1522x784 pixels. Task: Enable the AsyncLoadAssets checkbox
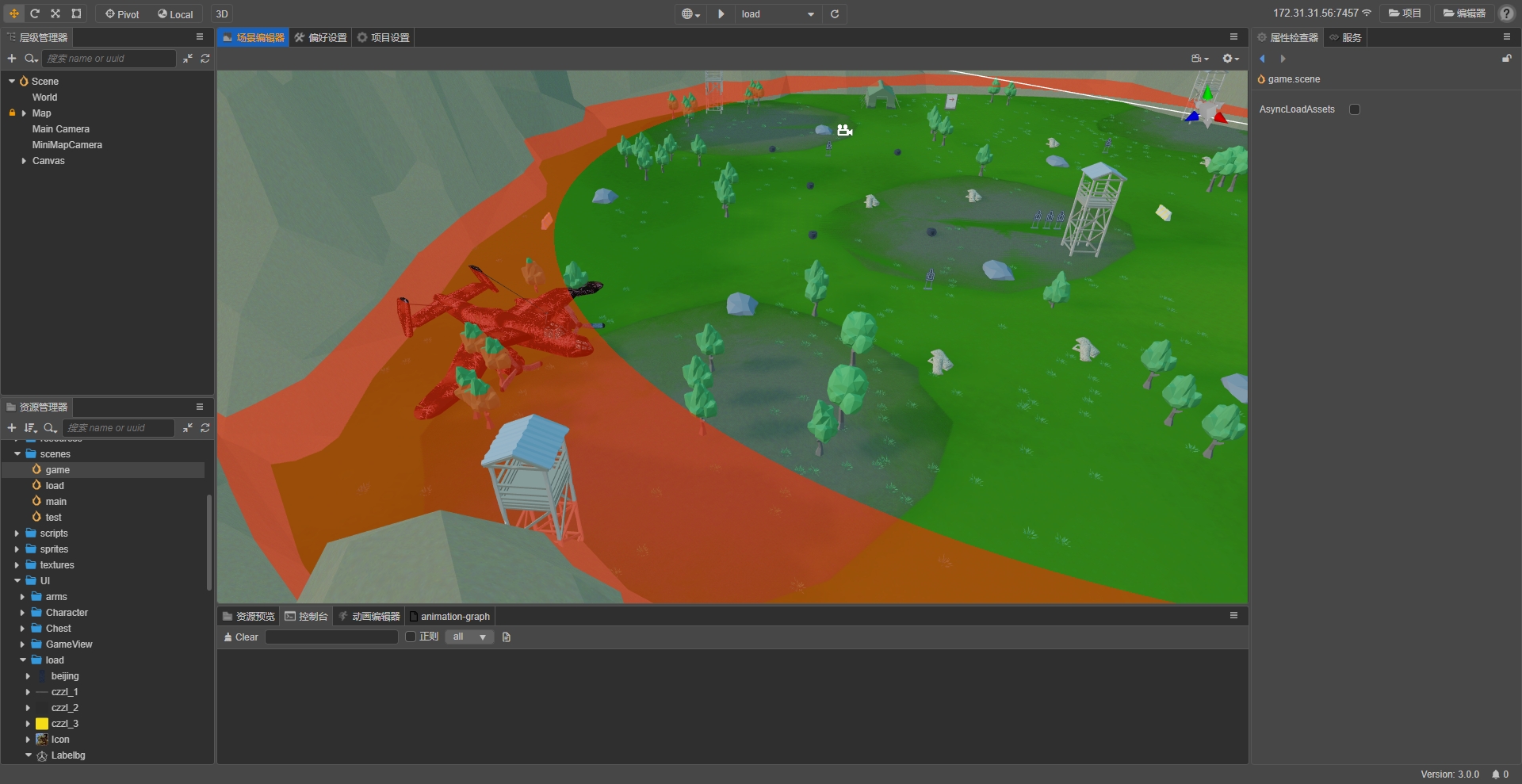coord(1355,109)
